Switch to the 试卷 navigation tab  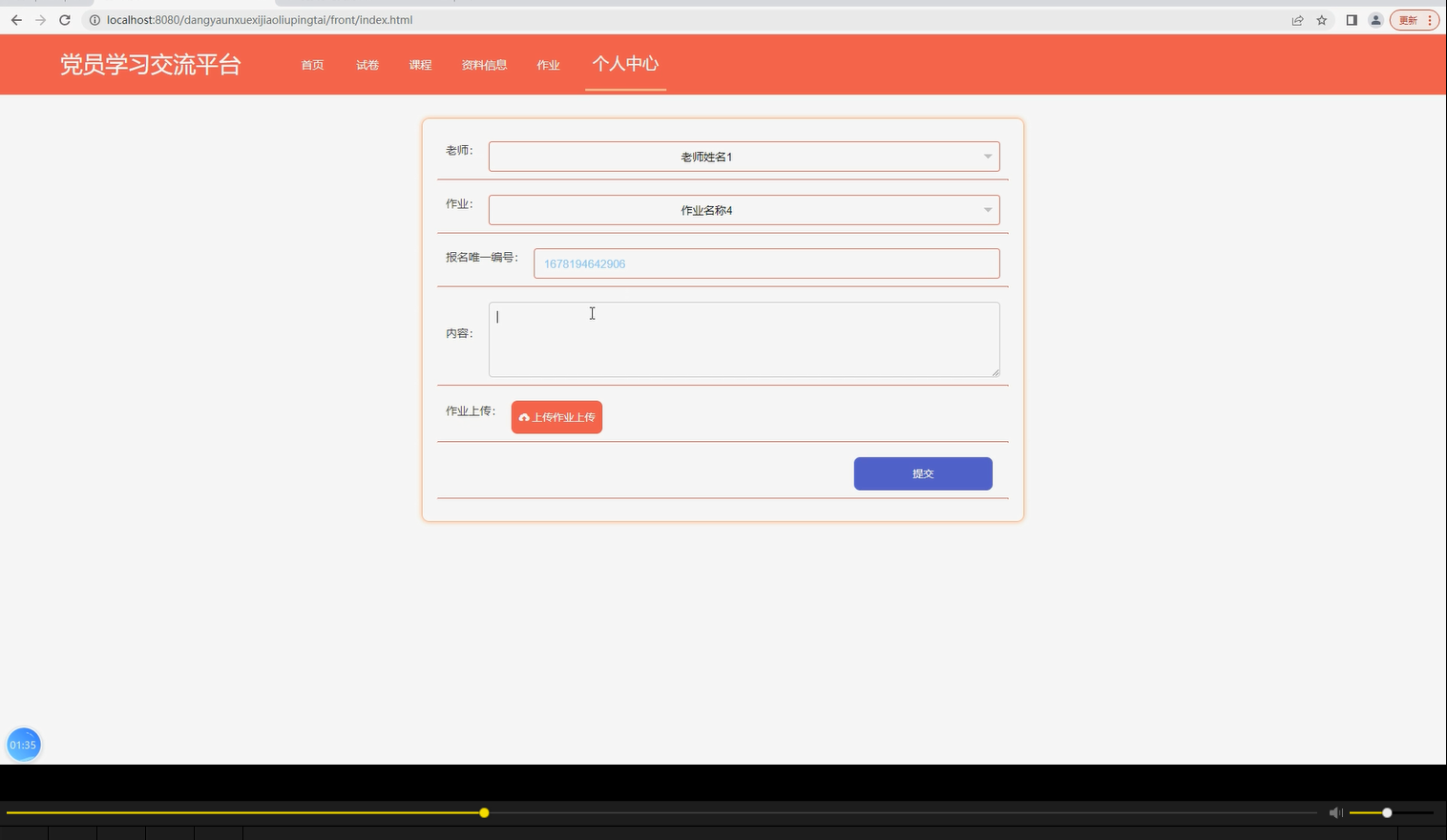pos(367,64)
